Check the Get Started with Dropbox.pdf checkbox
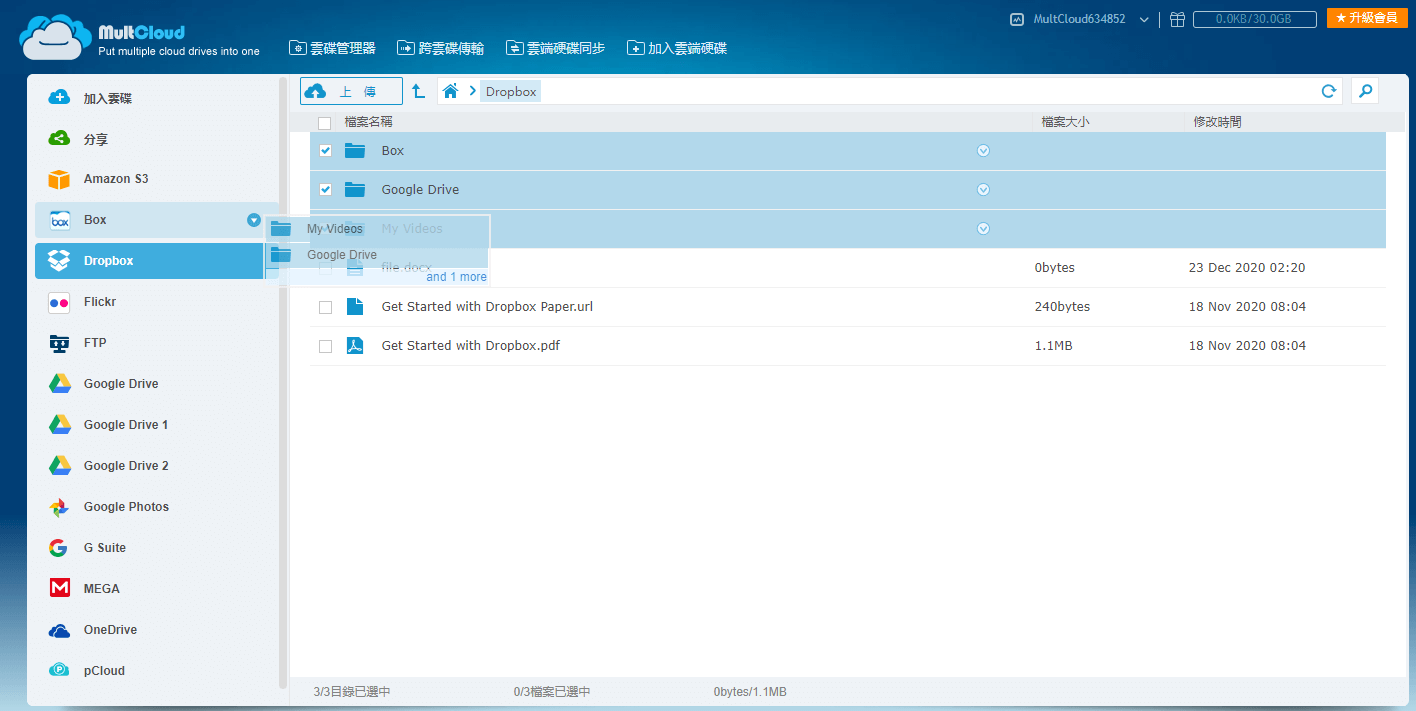Image resolution: width=1416 pixels, height=711 pixels. coord(325,346)
